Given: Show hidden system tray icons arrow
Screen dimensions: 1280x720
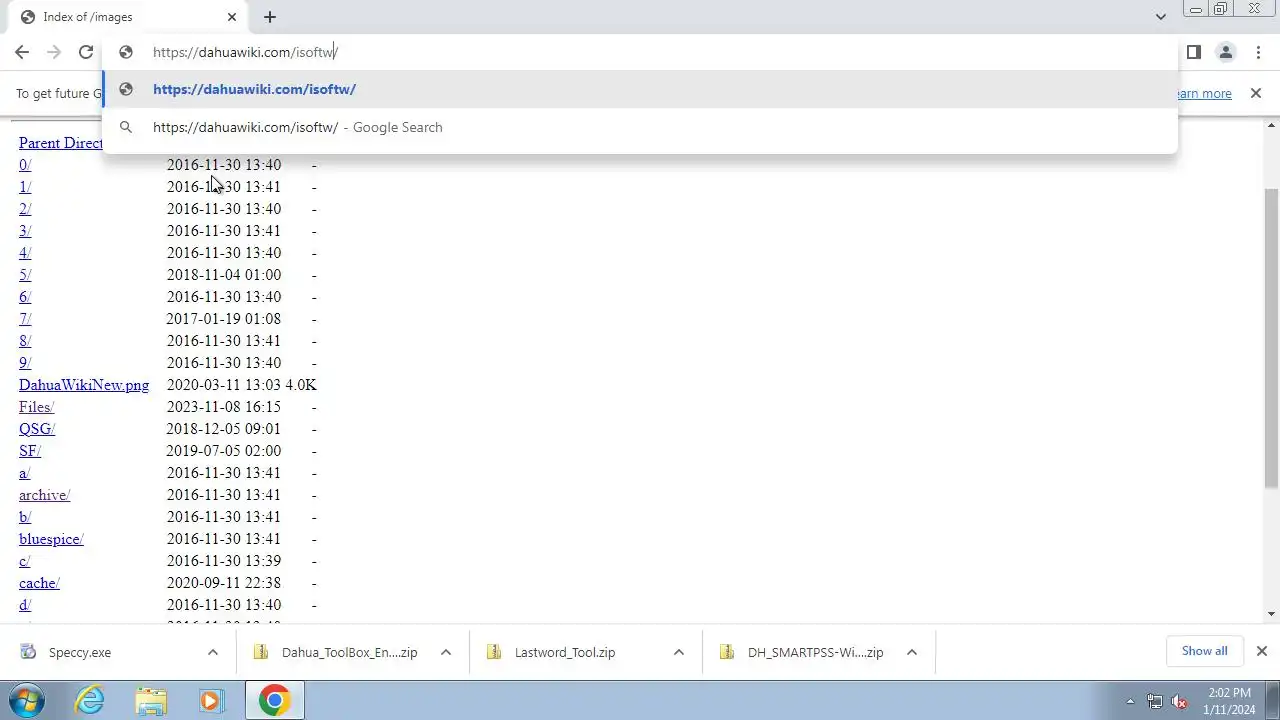Looking at the screenshot, I should pos(1131,701).
